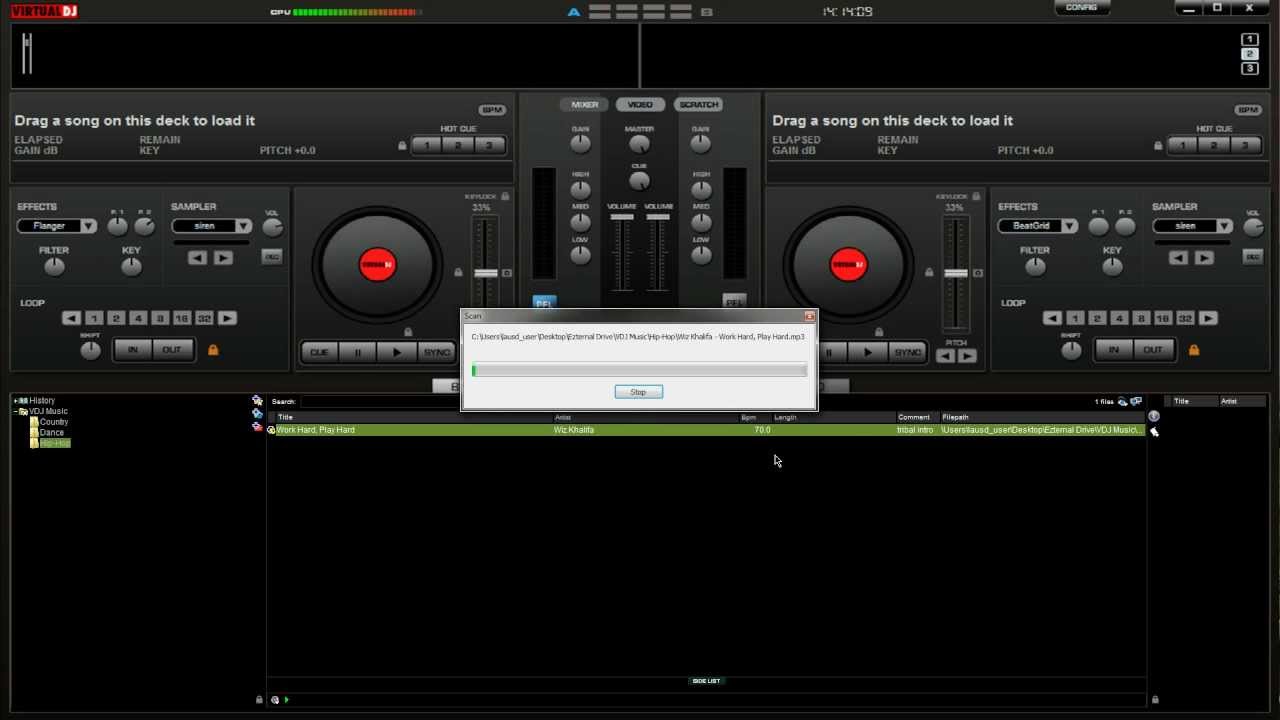
Task: Select left deck loop length 4
Action: [x=138, y=318]
